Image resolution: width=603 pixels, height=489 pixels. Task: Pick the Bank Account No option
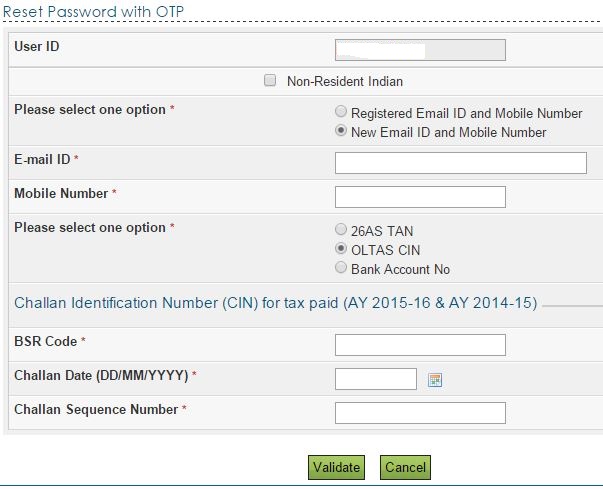tap(342, 268)
